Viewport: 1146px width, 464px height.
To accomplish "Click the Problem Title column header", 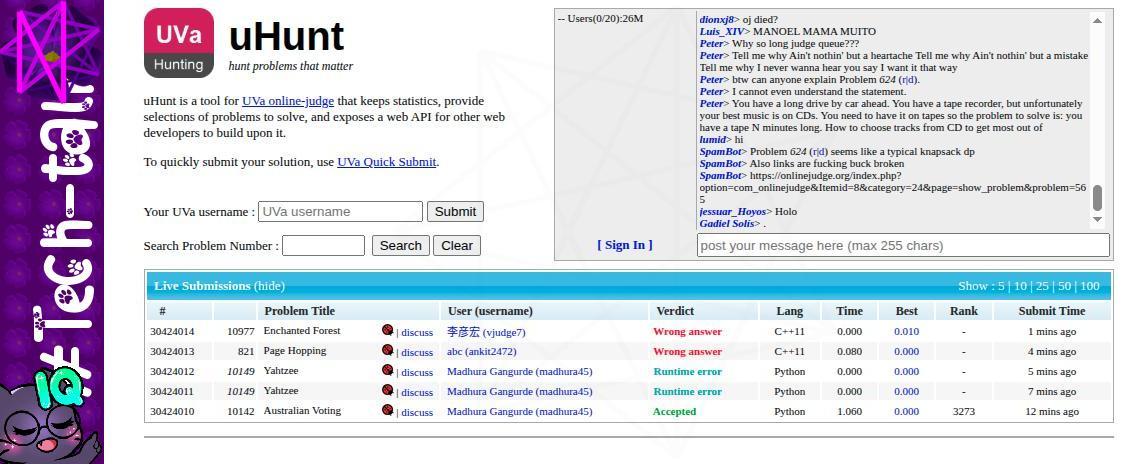I will coord(300,311).
